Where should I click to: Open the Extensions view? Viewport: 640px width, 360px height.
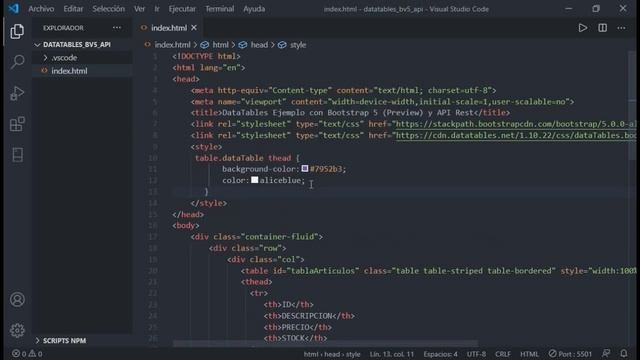click(17, 124)
